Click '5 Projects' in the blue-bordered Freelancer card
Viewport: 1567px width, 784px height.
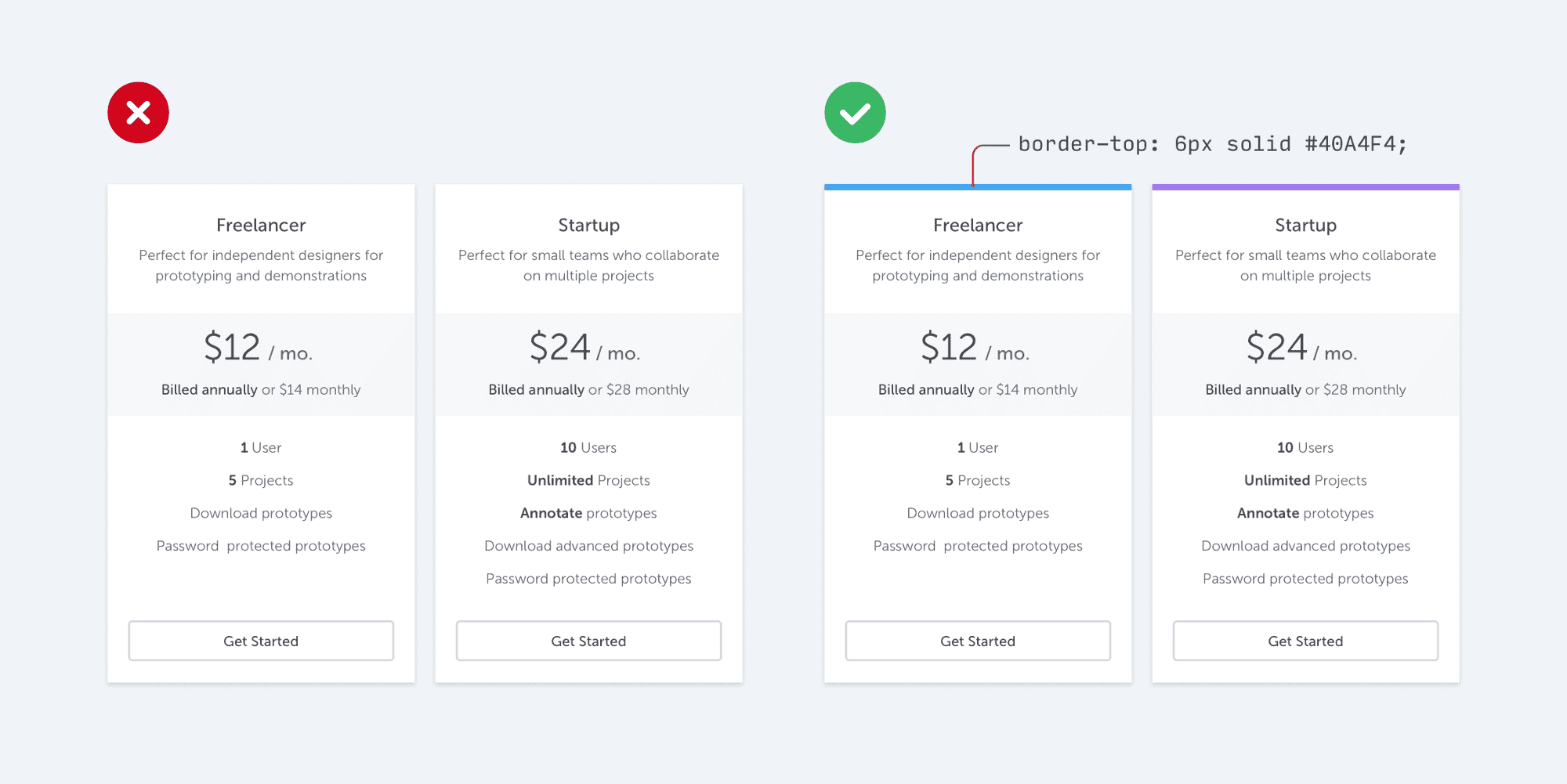[x=977, y=480]
